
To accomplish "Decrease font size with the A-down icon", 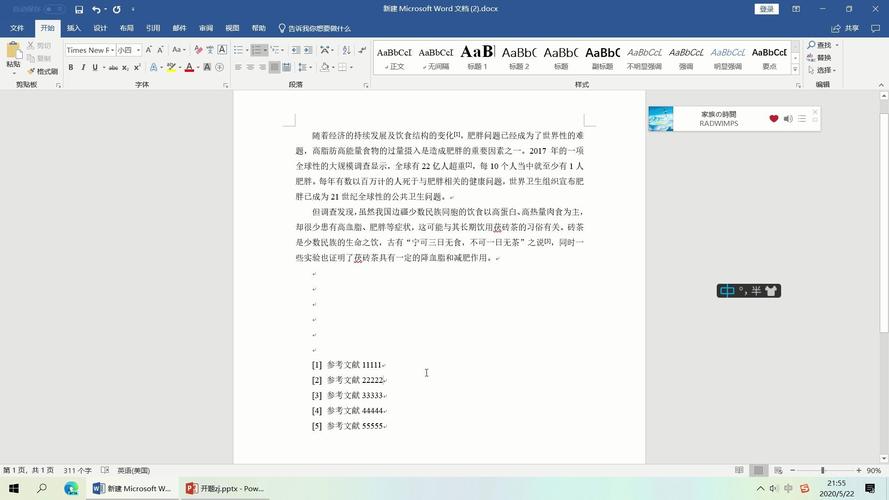I will [160, 50].
